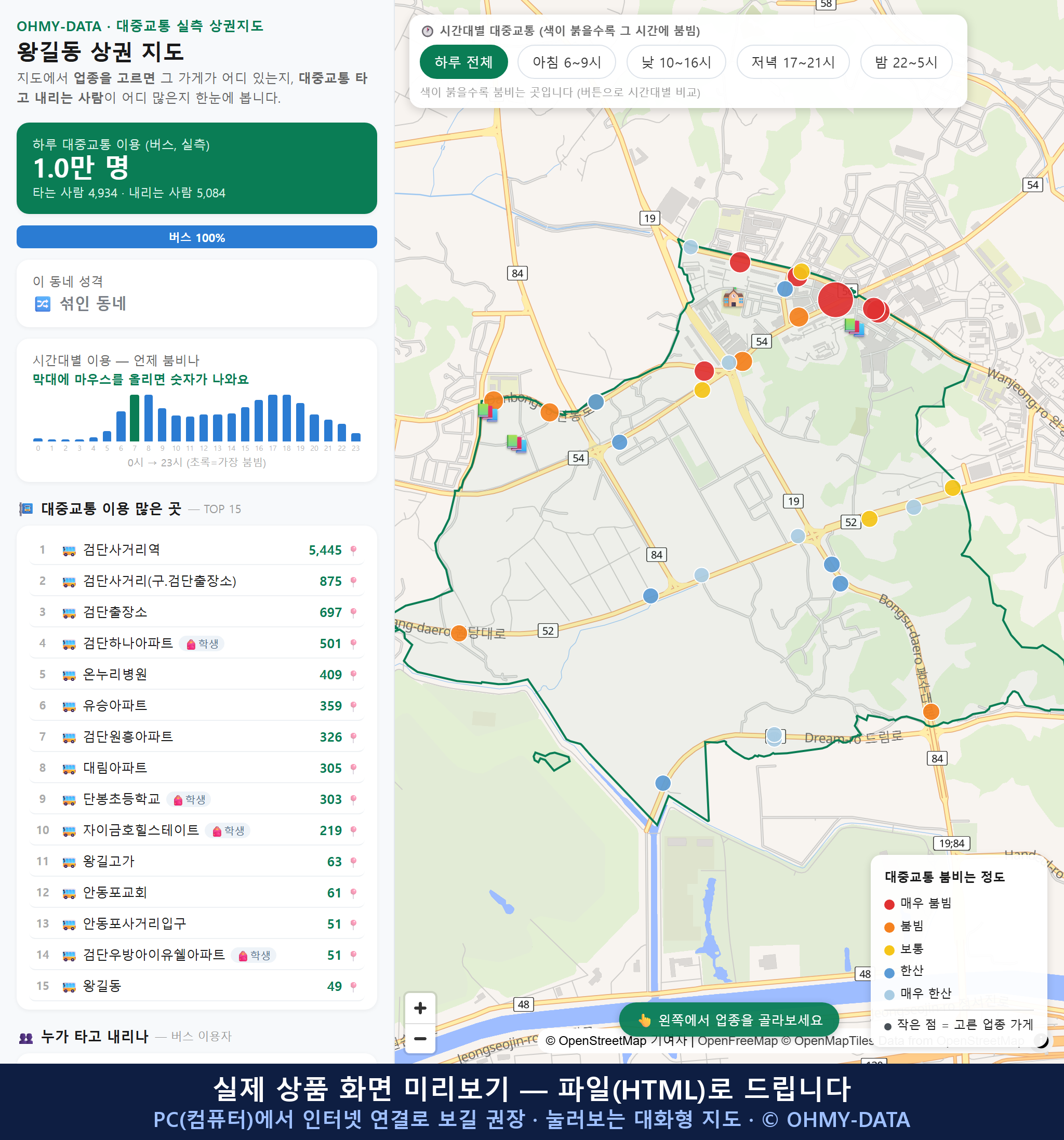Screen dimensions: 1064x1140
Task: Click the 17시 bar in hourly chart
Action: tap(273, 418)
